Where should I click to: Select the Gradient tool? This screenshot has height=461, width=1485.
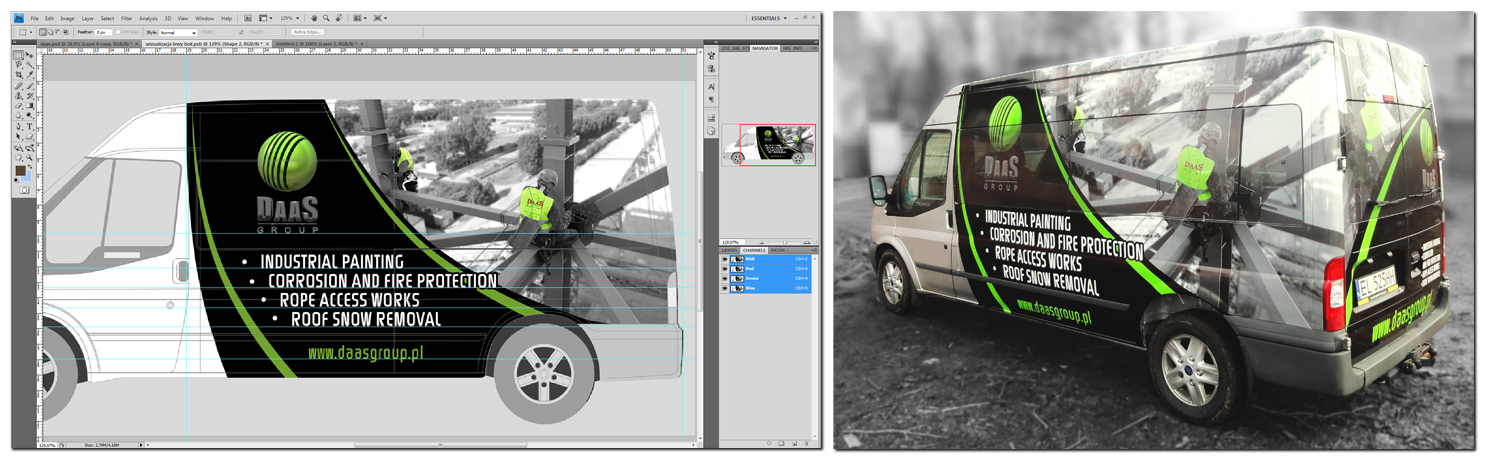pos(30,106)
